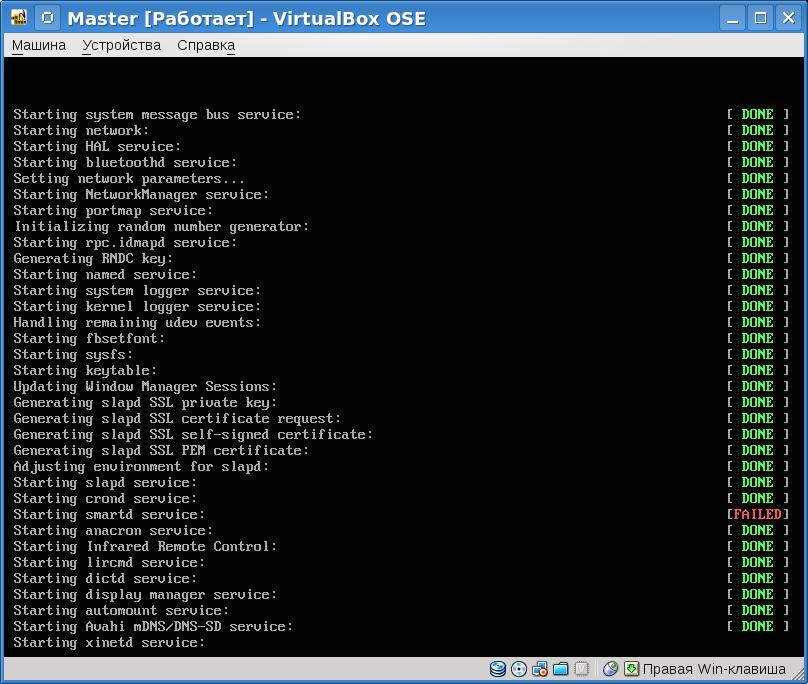Image resolution: width=808 pixels, height=684 pixels.
Task: Click the red FAILED status for smartd
Action: (x=757, y=514)
